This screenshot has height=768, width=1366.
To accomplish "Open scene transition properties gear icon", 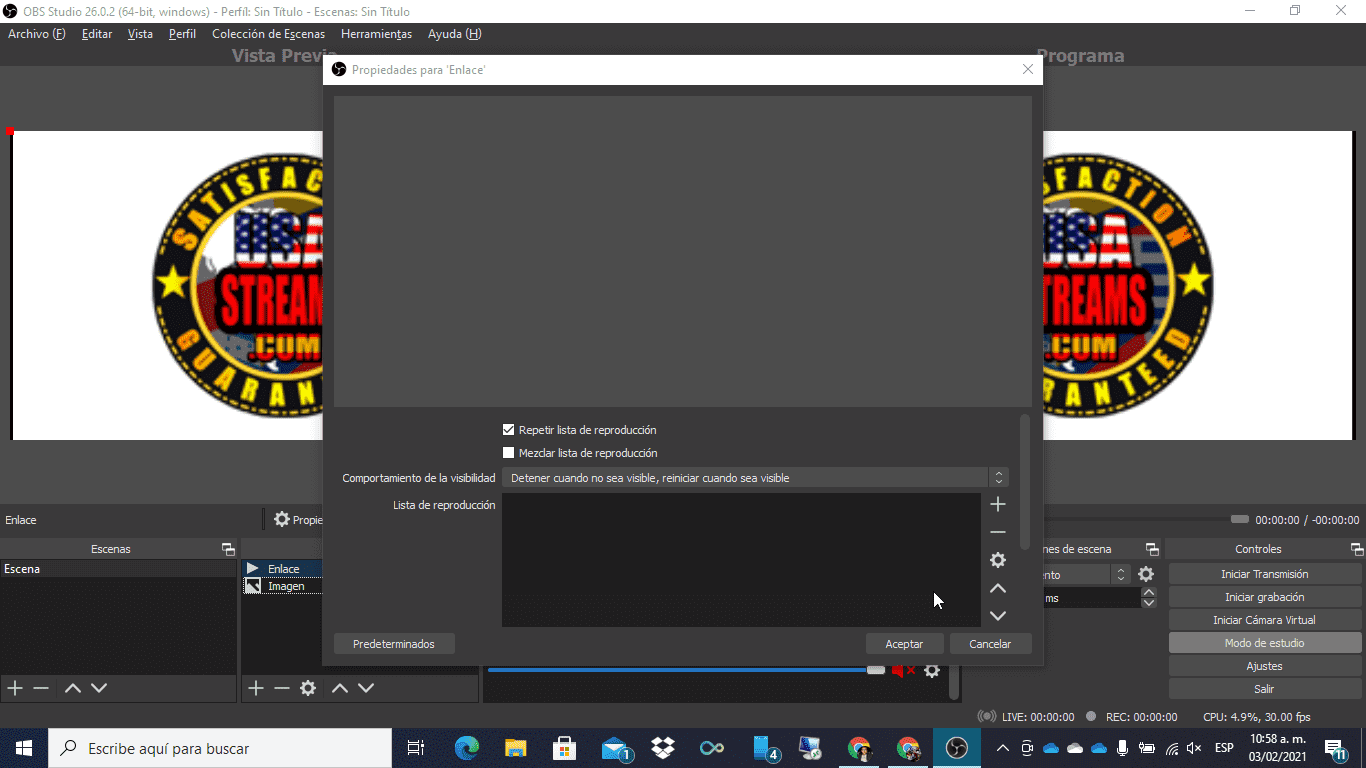I will click(1146, 574).
